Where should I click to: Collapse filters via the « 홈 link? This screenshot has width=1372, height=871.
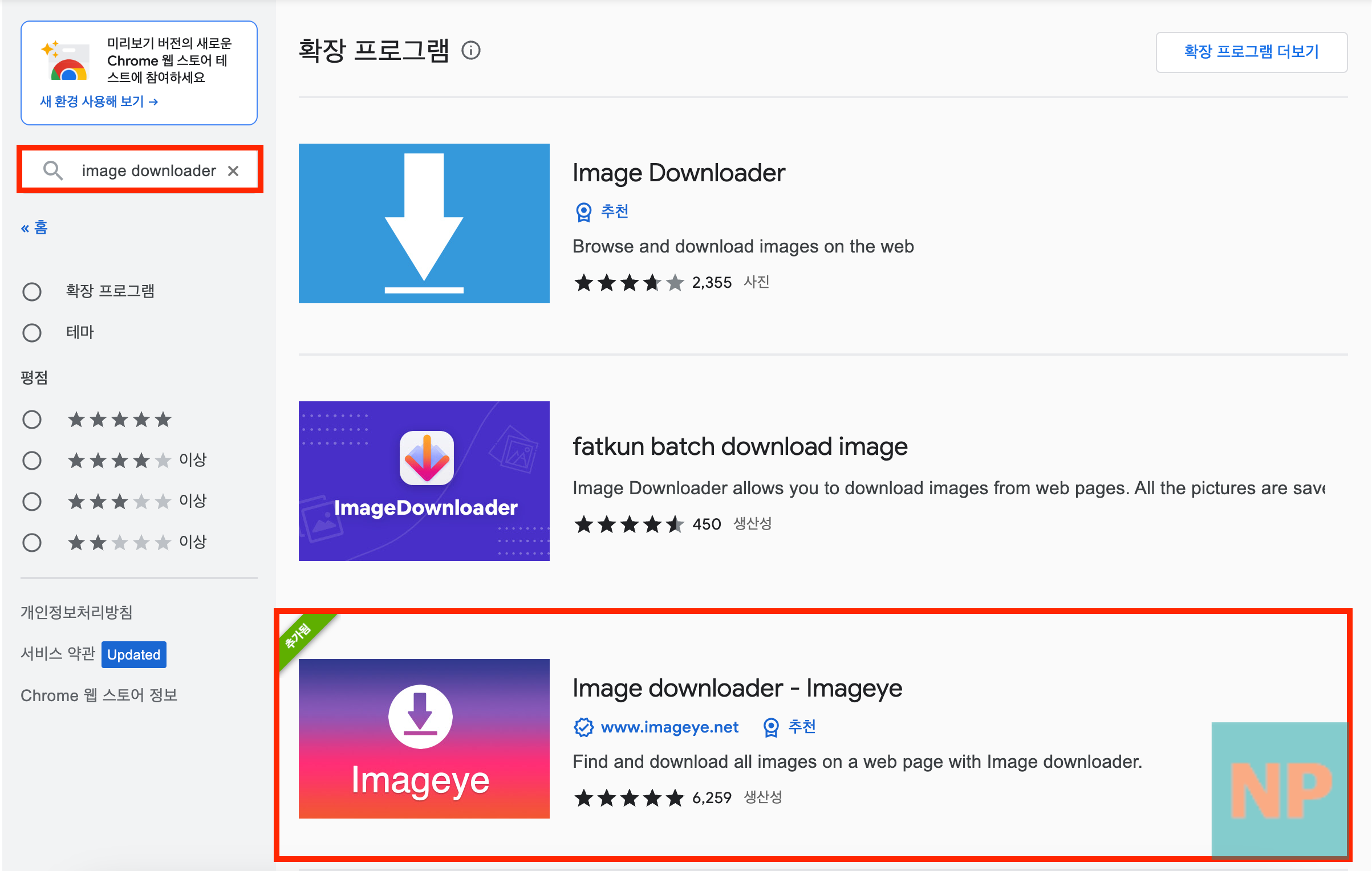pos(34,227)
